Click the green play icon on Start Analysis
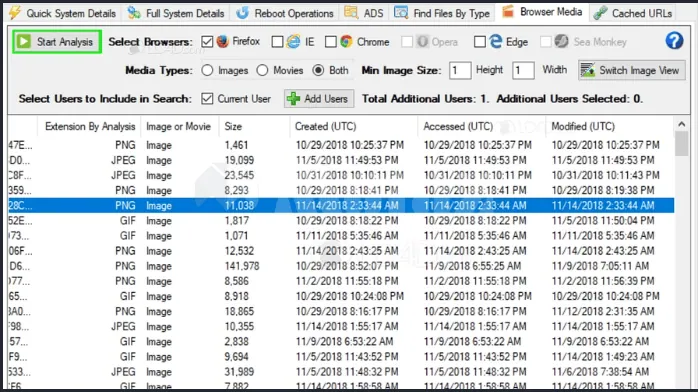Screen dimensions: 698x392 tap(24, 41)
